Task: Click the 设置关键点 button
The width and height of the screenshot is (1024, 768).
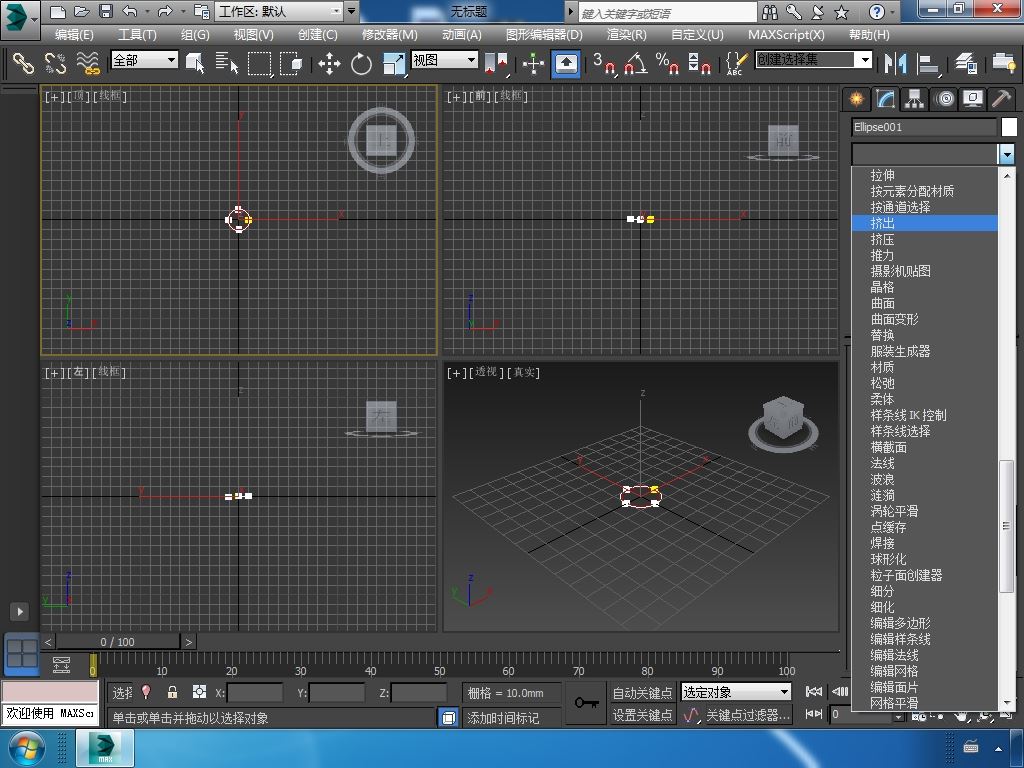Action: [642, 715]
